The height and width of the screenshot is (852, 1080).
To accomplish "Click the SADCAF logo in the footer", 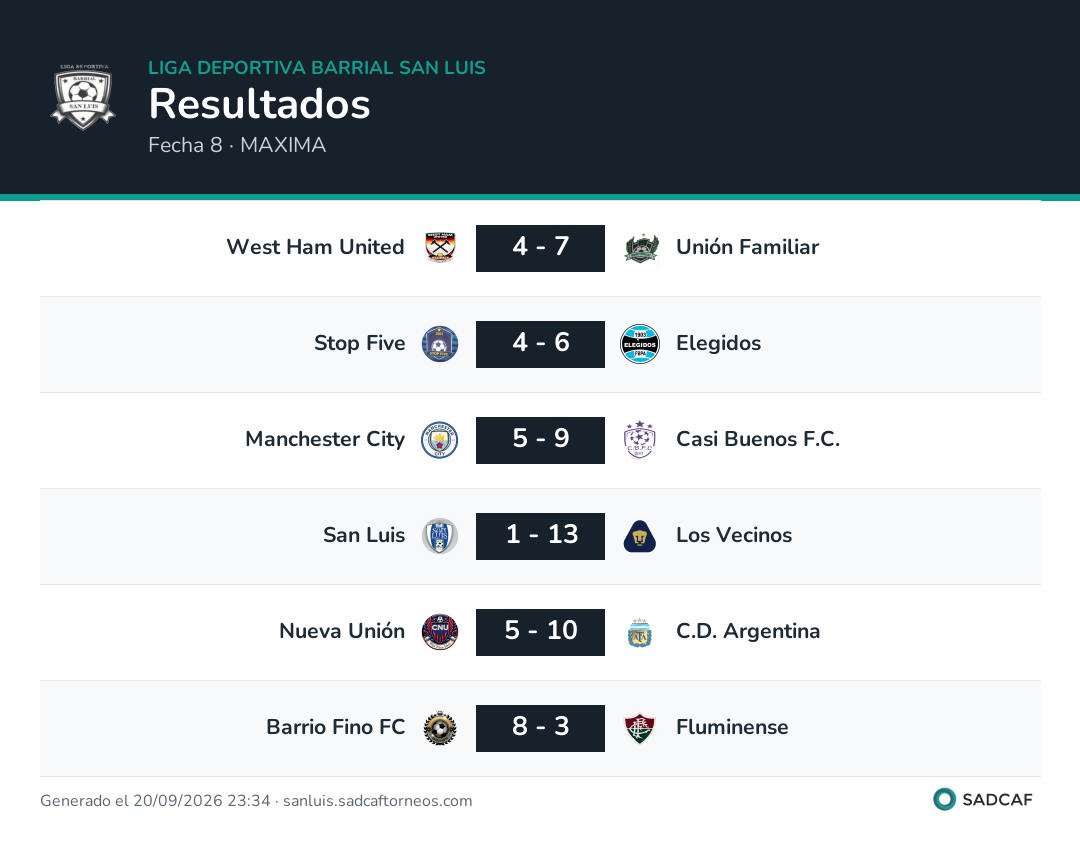I will 983,800.
